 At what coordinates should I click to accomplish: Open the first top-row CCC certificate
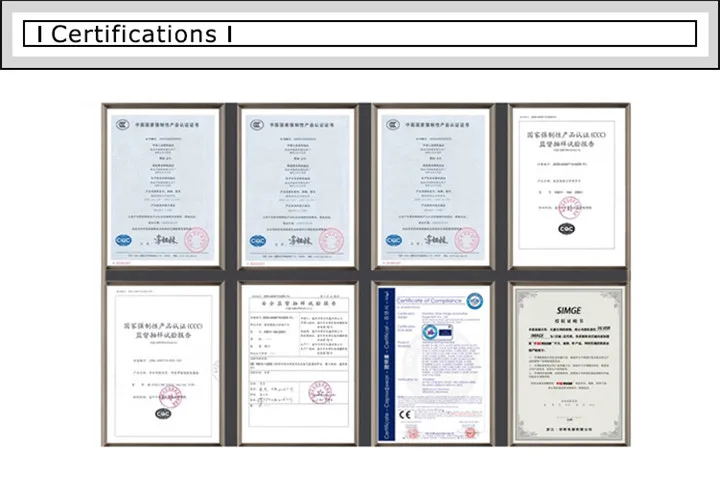(161, 186)
